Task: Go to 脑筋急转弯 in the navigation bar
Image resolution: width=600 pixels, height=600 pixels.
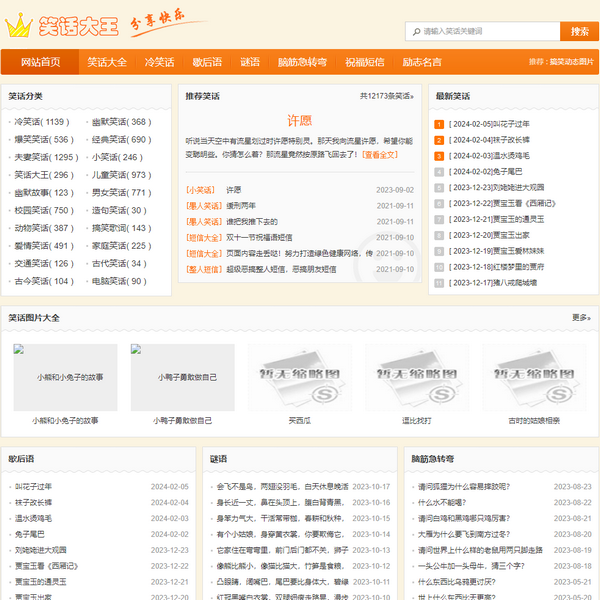Action: click(x=302, y=62)
